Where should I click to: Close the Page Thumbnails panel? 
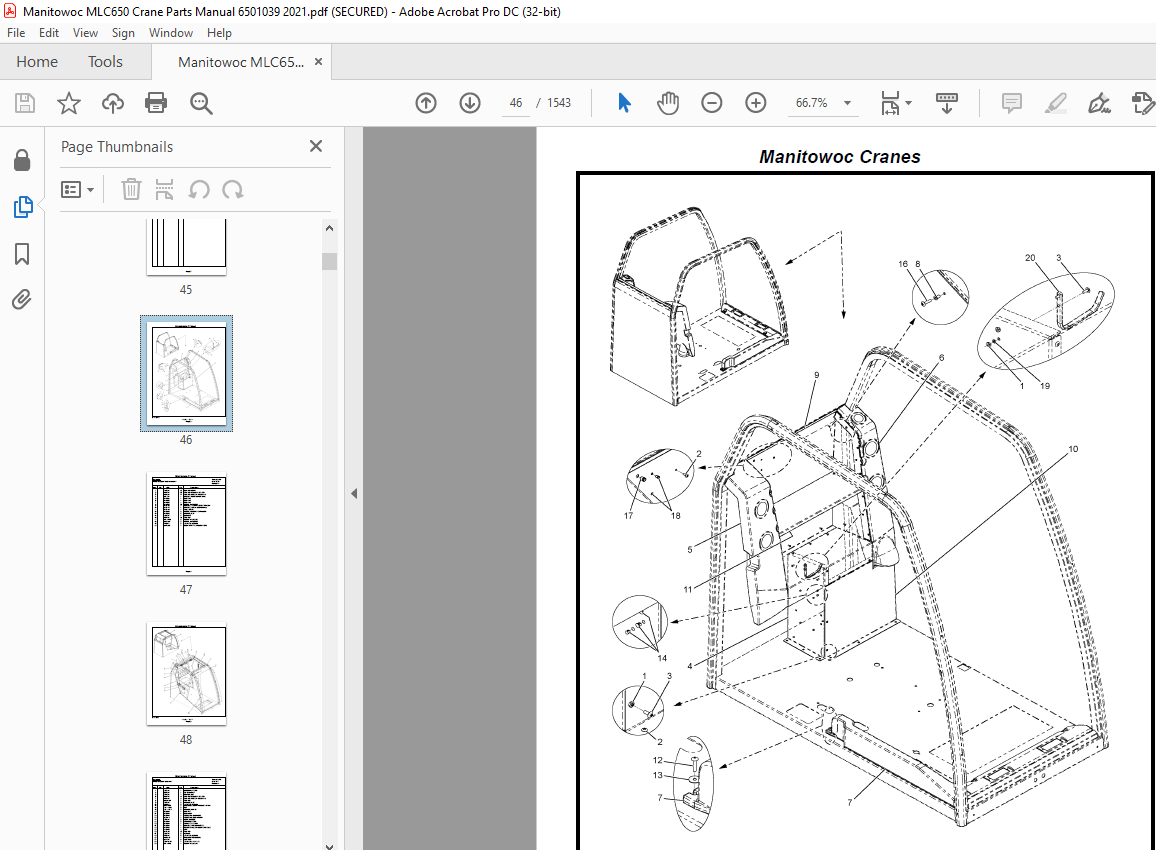(316, 146)
